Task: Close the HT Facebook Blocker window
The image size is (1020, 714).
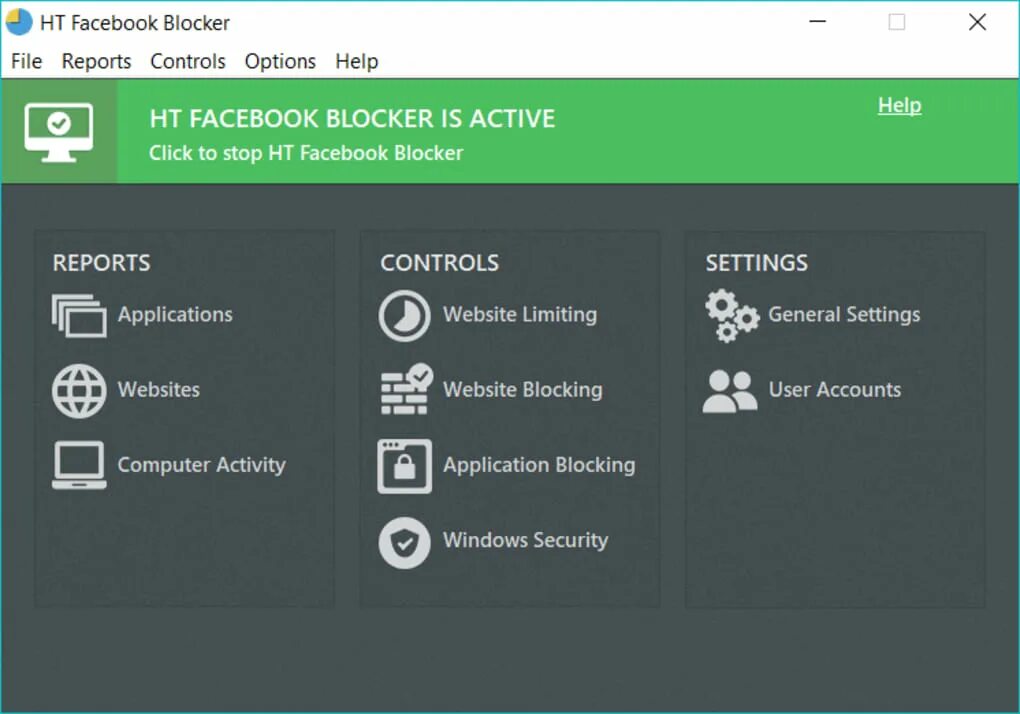Action: pyautogui.click(x=977, y=21)
